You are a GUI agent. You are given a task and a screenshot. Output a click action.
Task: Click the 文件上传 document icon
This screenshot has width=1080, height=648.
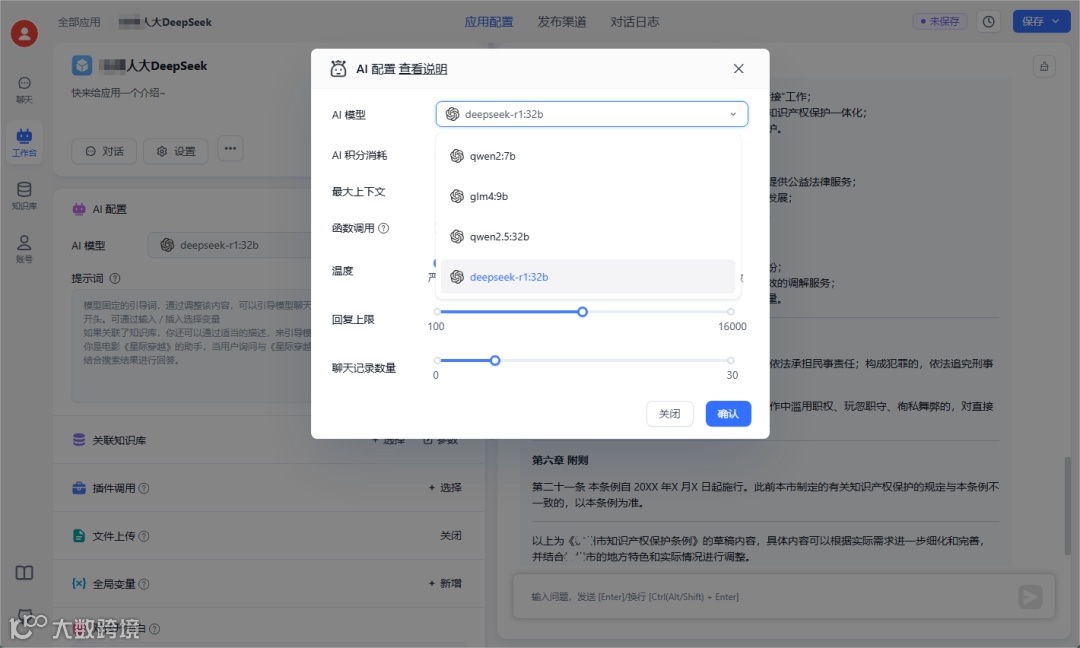coord(79,536)
